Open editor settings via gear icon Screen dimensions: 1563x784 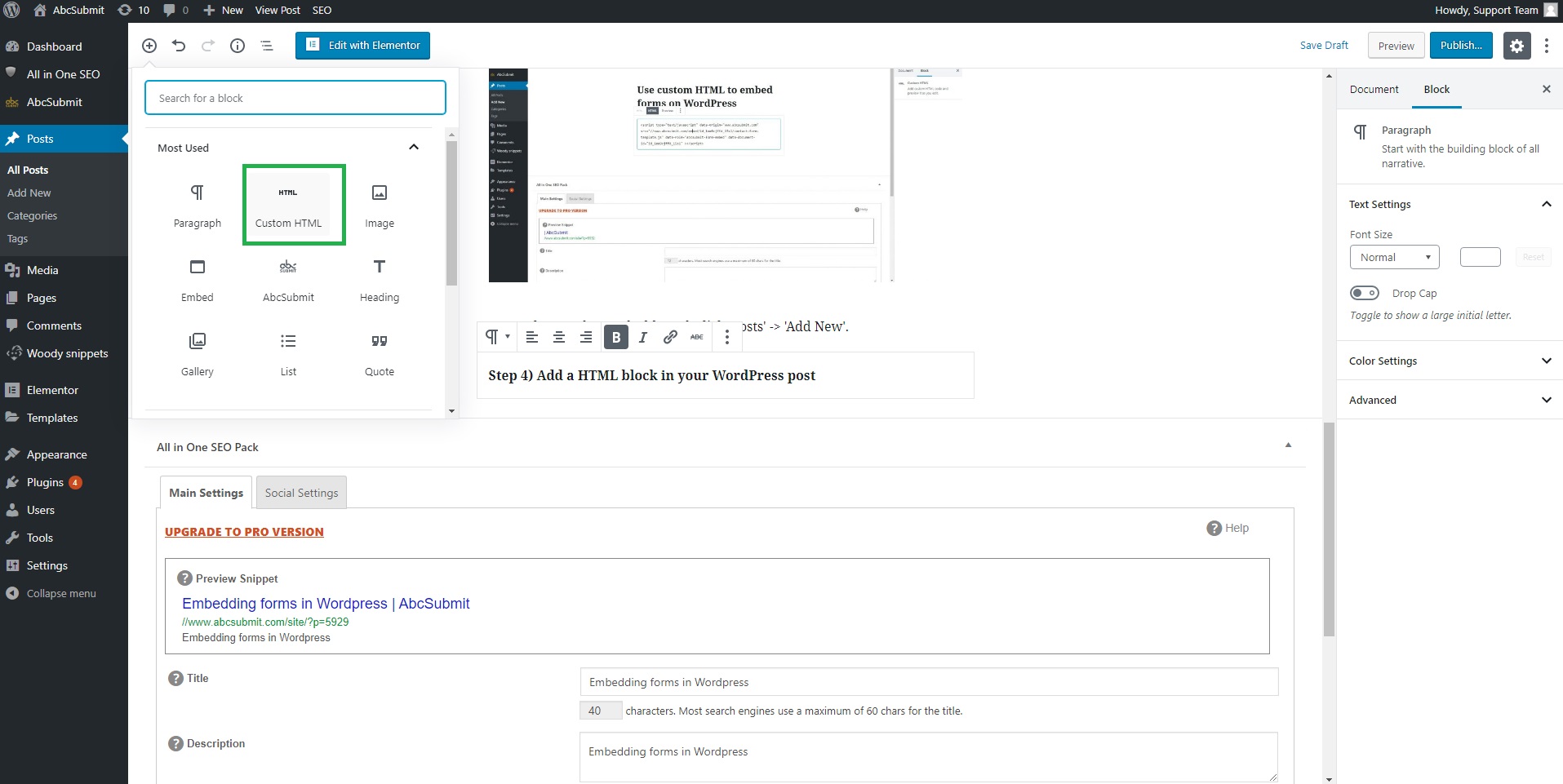(1517, 45)
